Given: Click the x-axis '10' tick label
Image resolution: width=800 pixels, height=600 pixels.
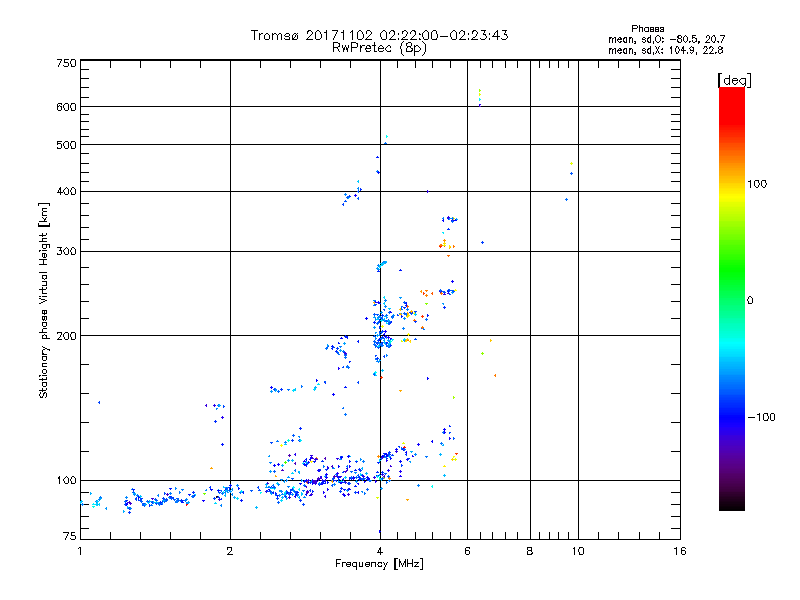Looking at the screenshot, I should [578, 551].
